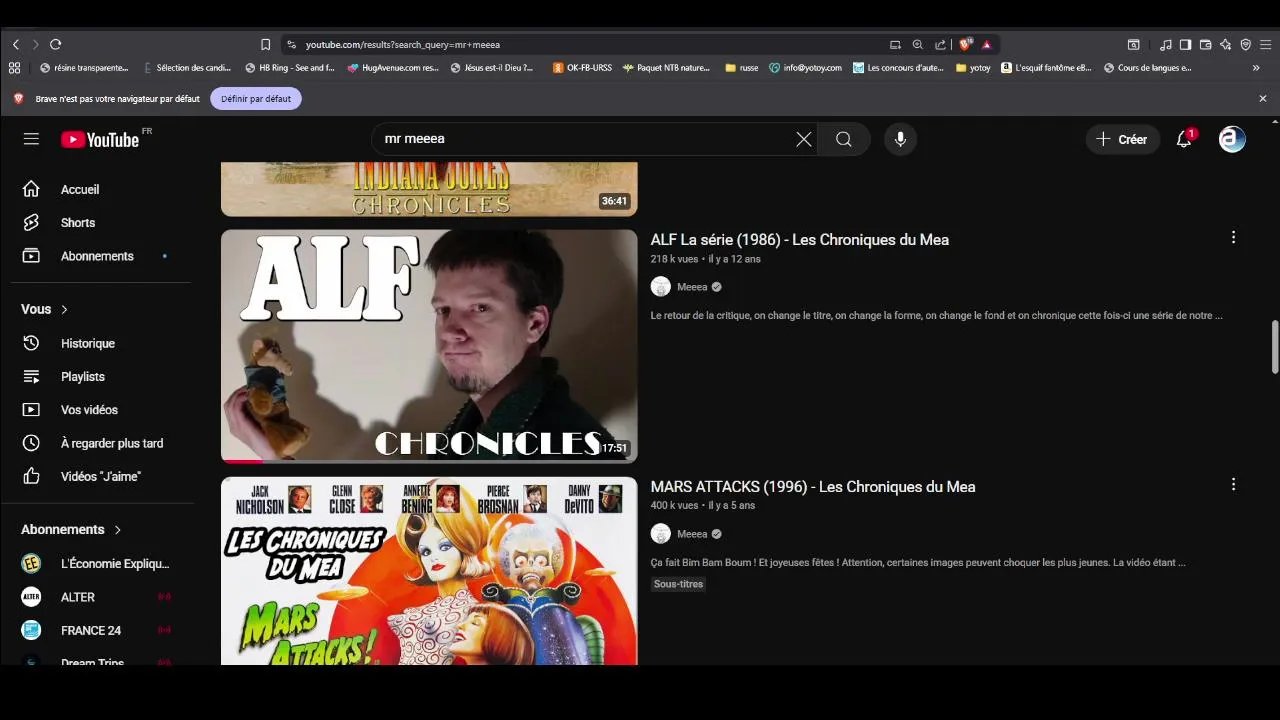1280x720 pixels.
Task: Open ALF La série (1986) video title
Action: pyautogui.click(x=799, y=240)
